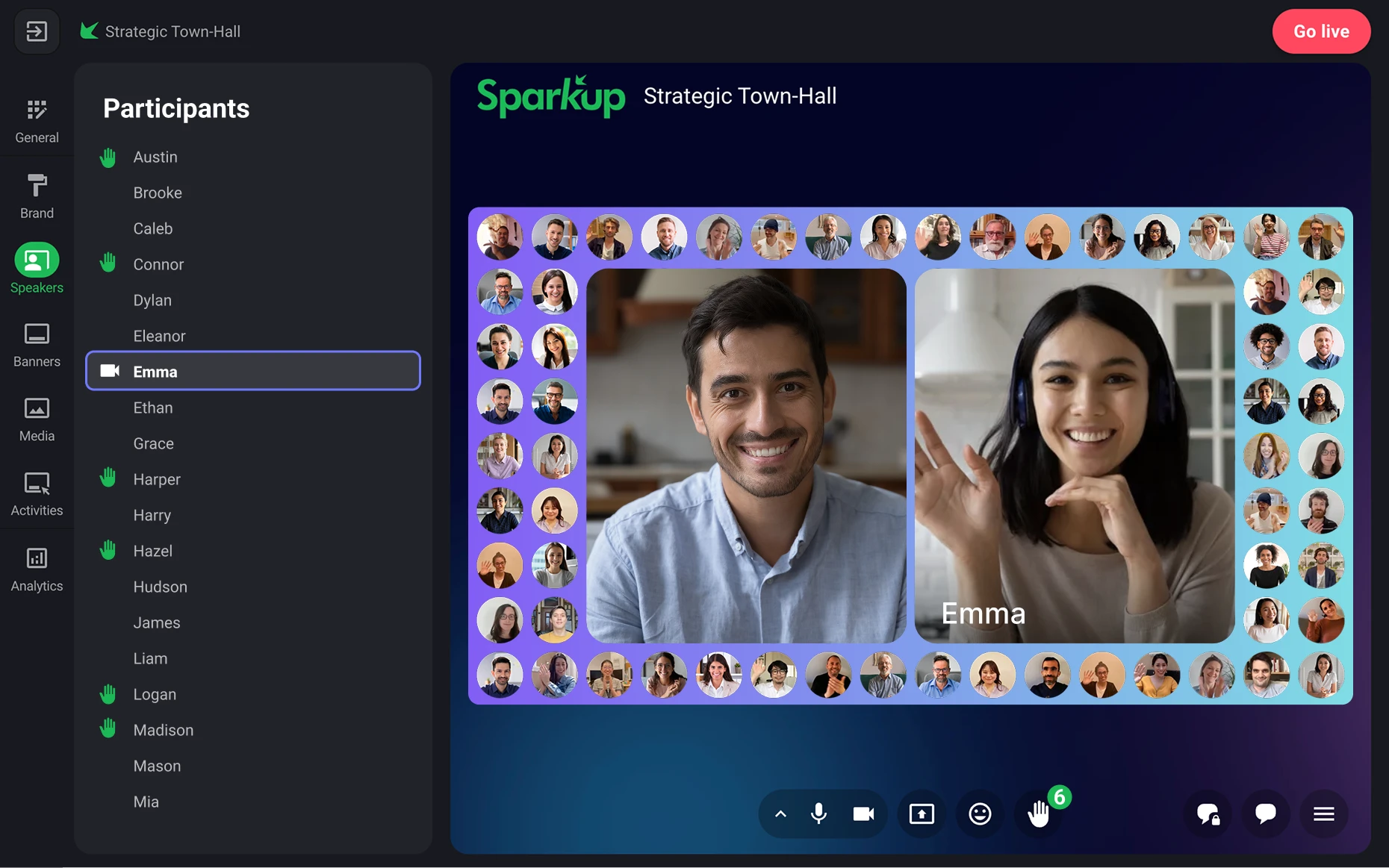Image resolution: width=1389 pixels, height=868 pixels.
Task: Open the hamburger menu in bottom toolbar
Action: [x=1323, y=814]
